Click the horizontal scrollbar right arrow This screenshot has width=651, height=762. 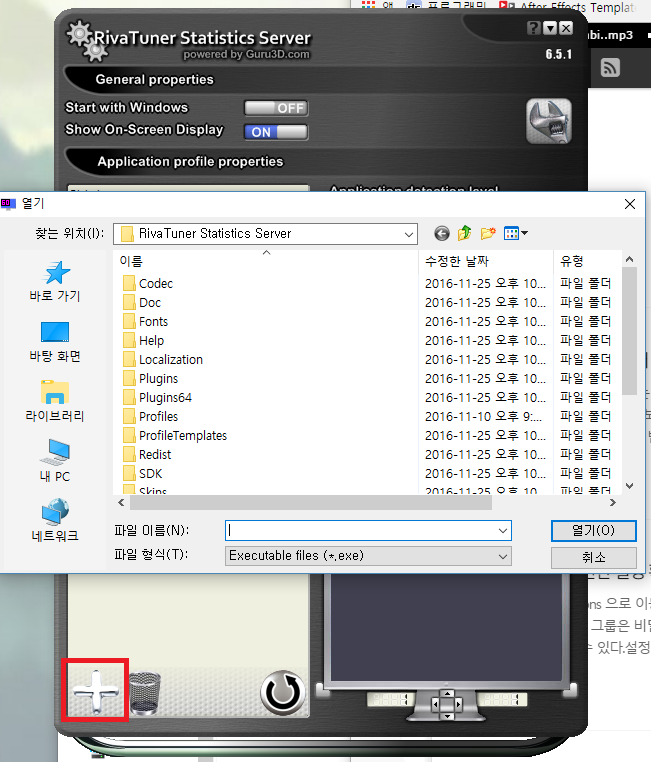613,502
